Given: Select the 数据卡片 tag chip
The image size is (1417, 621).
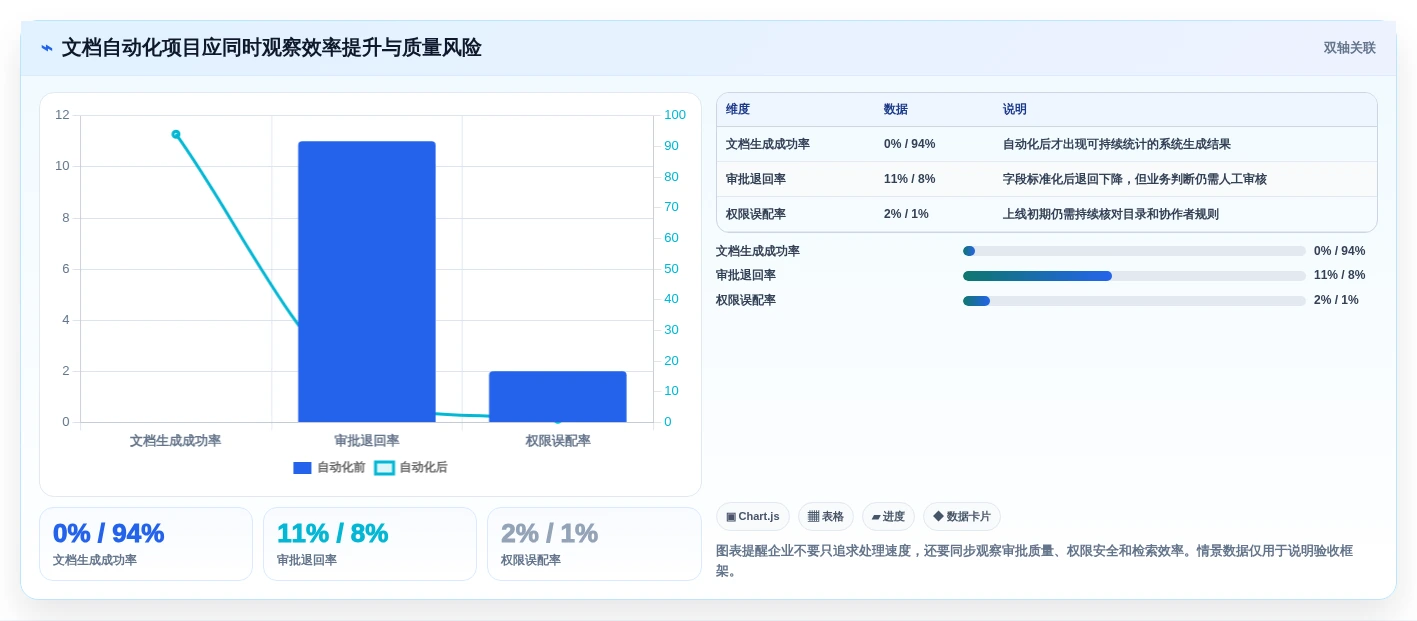Looking at the screenshot, I should pyautogui.click(x=961, y=516).
